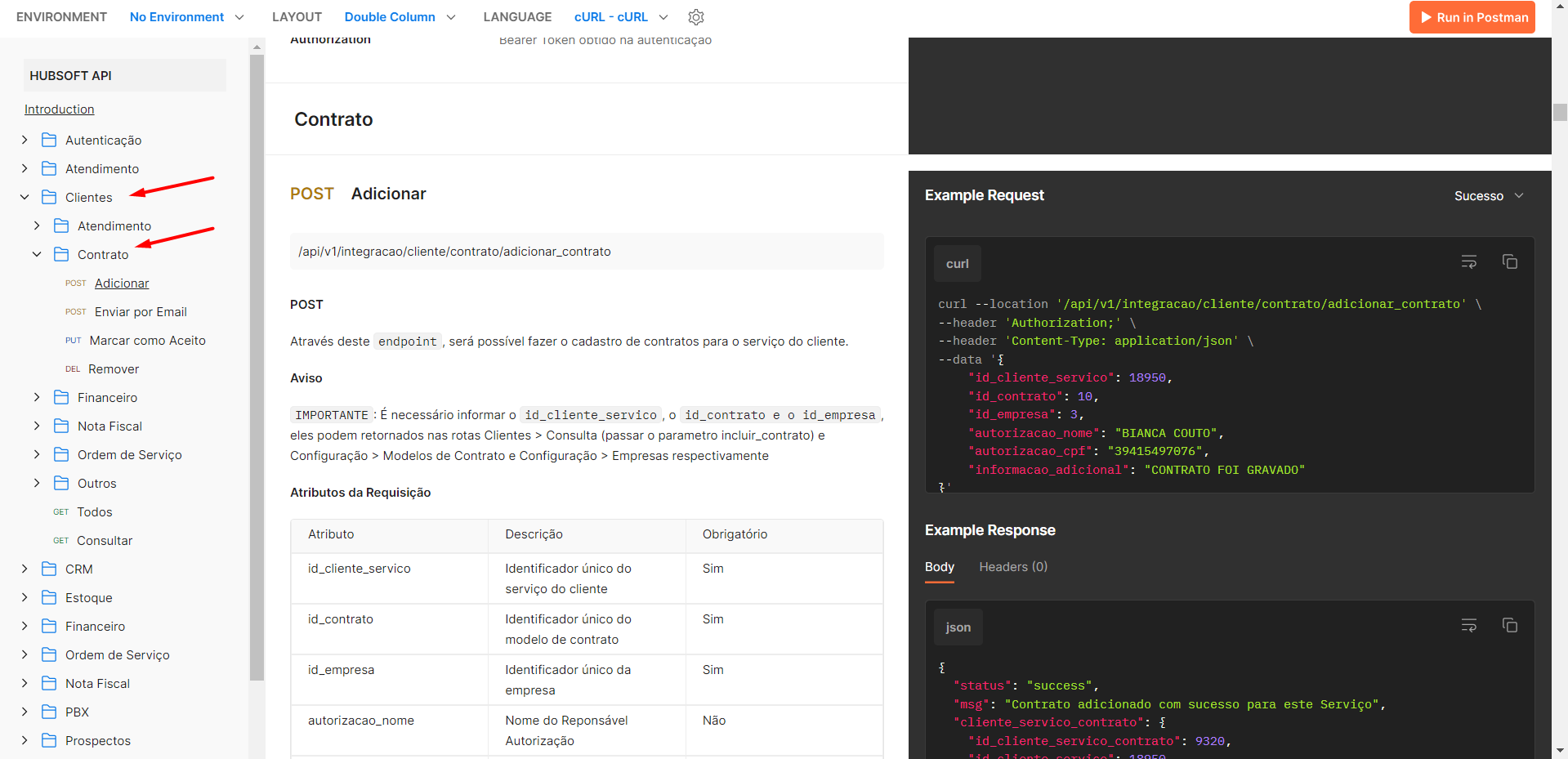The height and width of the screenshot is (759, 1568).
Task: Select the top-level Financeiro folder
Action: click(x=95, y=627)
